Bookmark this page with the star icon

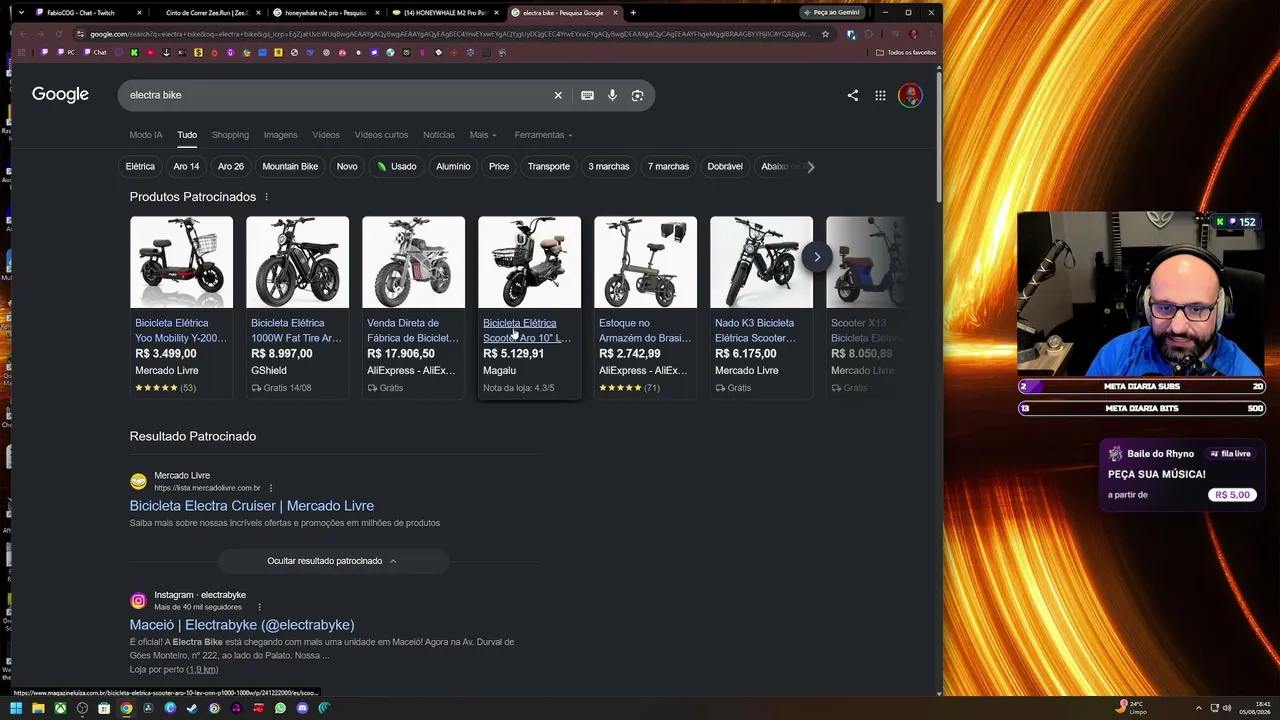(x=825, y=34)
